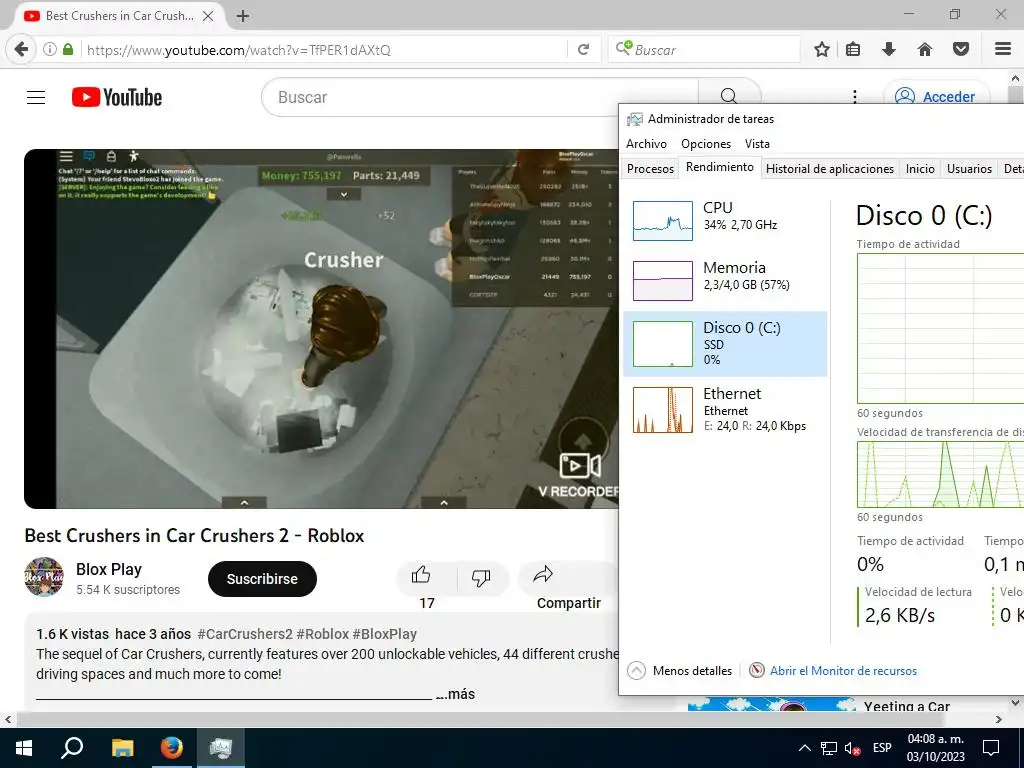1024x768 pixels.
Task: Open the #BloxPlay hashtag link
Action: point(385,634)
